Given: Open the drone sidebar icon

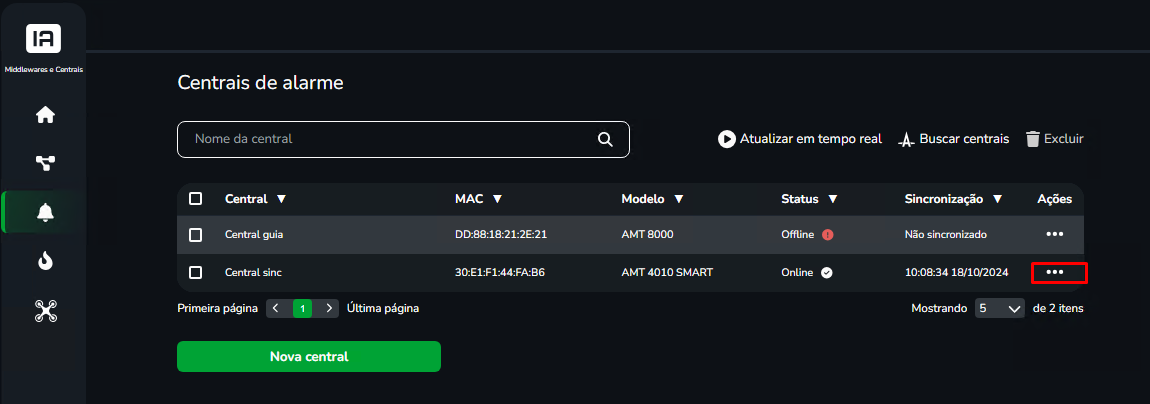Looking at the screenshot, I should pos(45,311).
